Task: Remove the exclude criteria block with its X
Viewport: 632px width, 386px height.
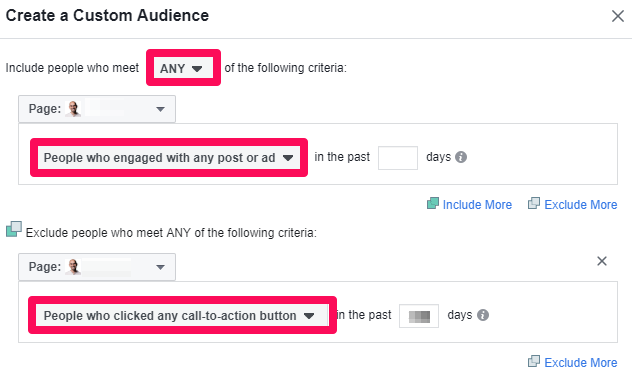Action: click(602, 261)
